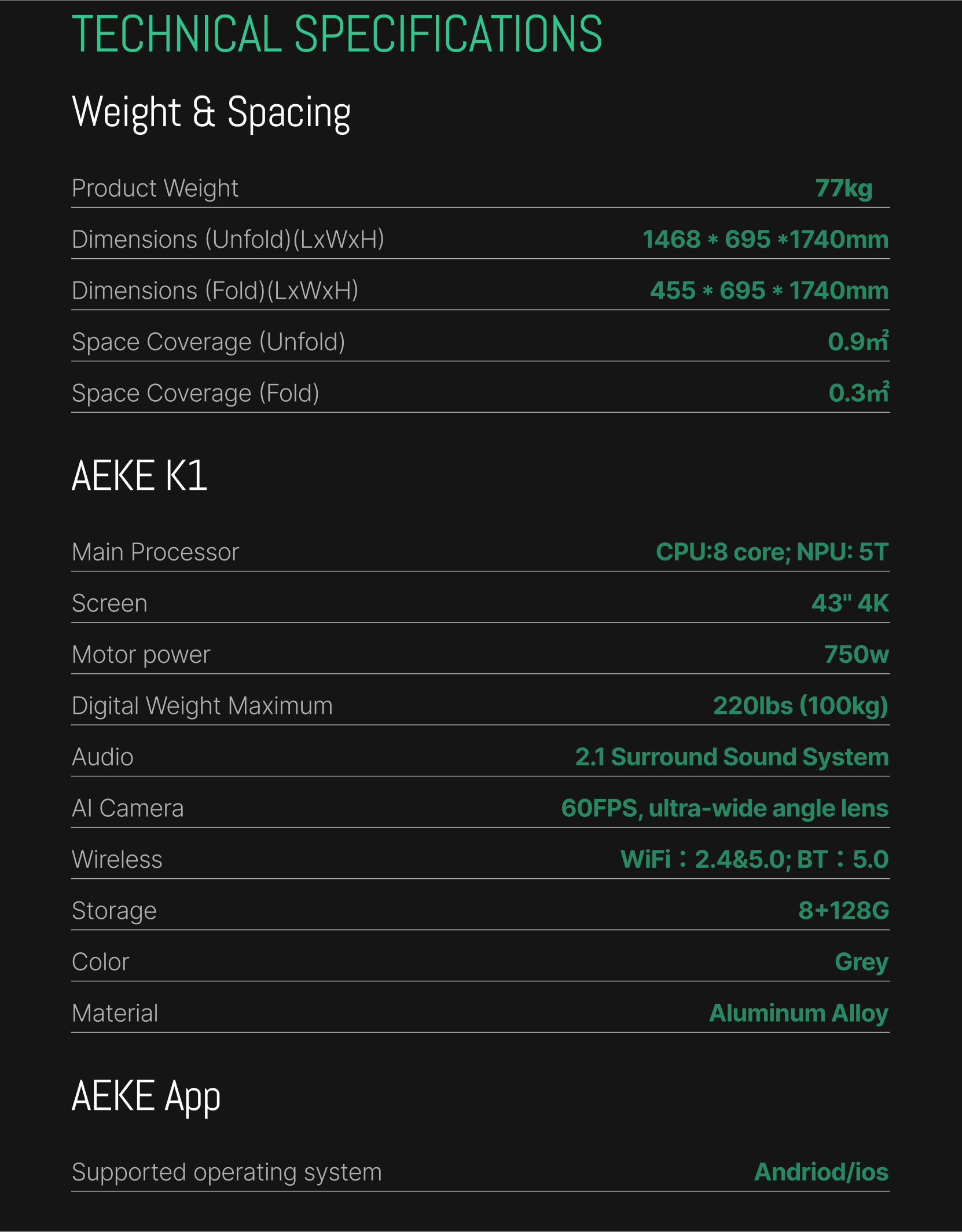Click the TECHNICAL SPECIFICATIONS heading

point(337,34)
